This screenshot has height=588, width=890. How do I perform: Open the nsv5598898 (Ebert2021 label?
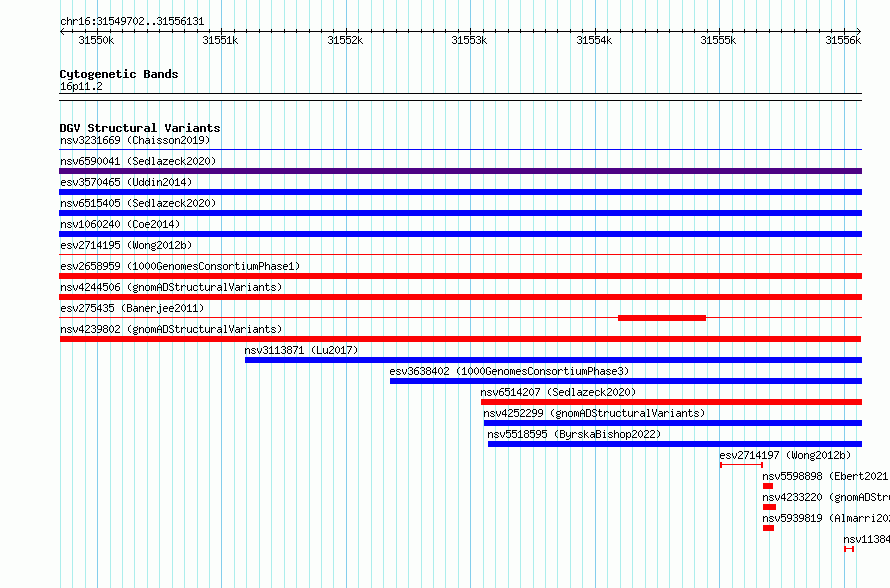(x=826, y=476)
